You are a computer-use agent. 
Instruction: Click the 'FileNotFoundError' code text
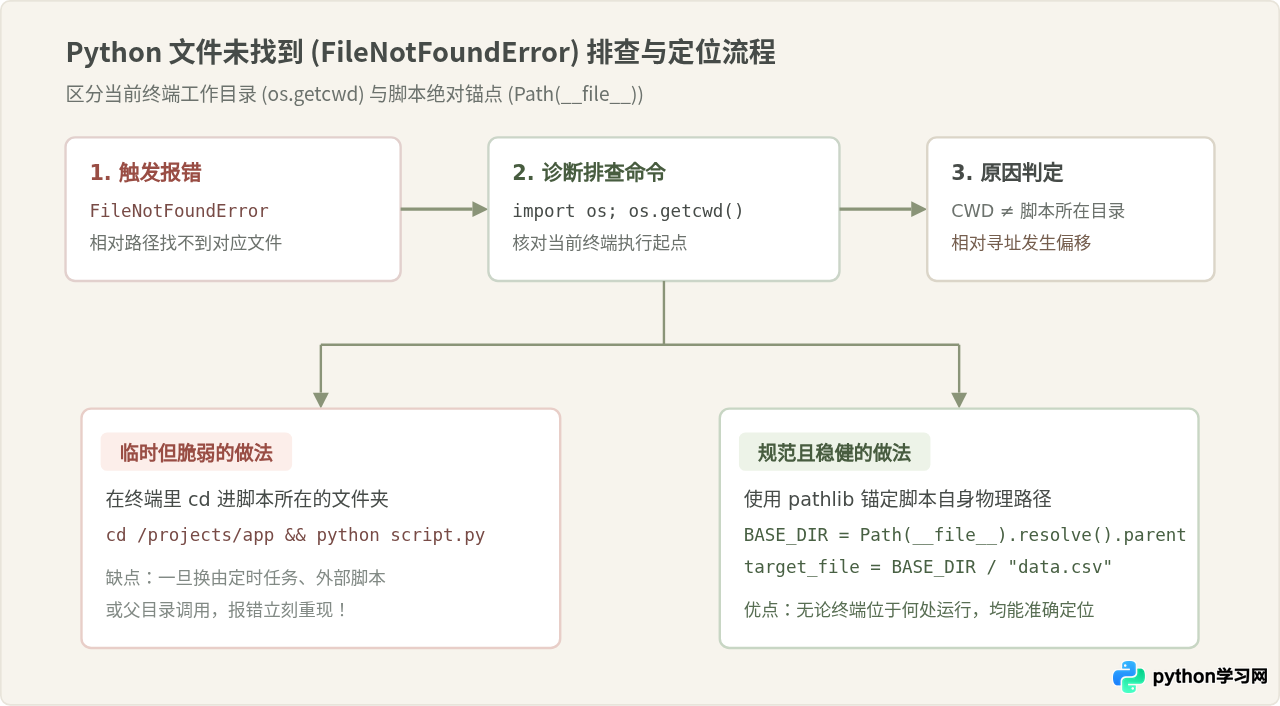(x=179, y=211)
